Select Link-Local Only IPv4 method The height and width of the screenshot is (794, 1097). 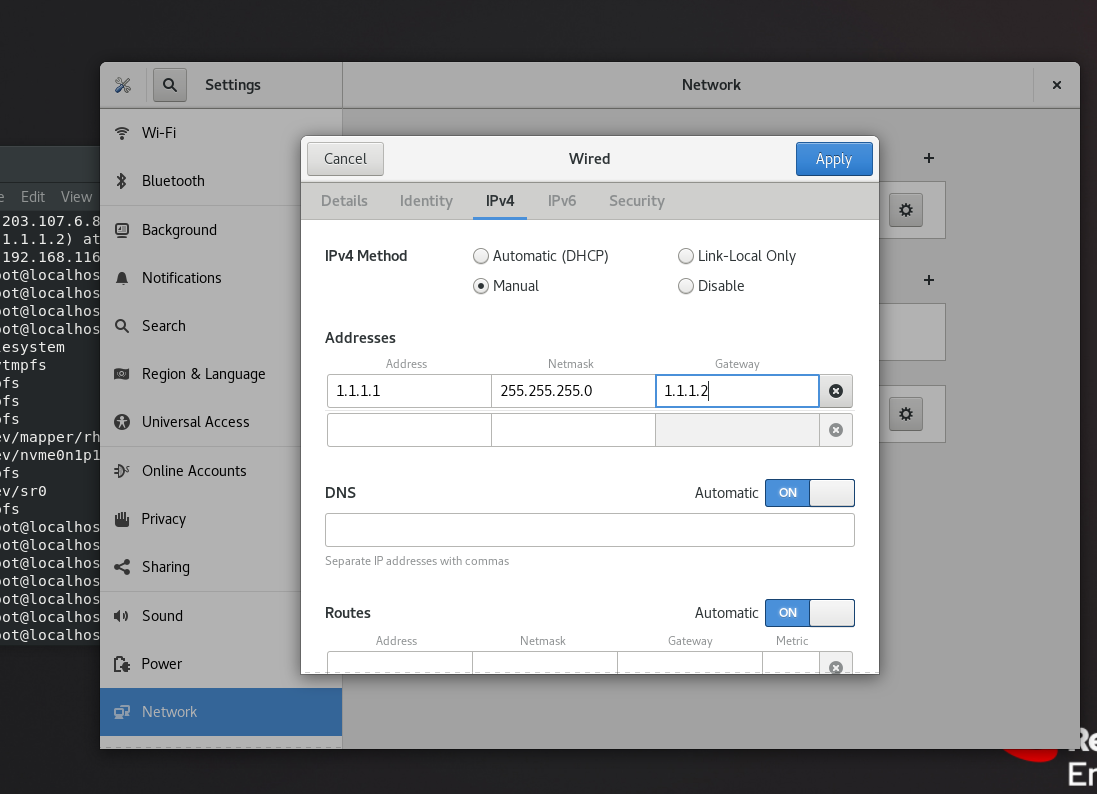(x=737, y=256)
